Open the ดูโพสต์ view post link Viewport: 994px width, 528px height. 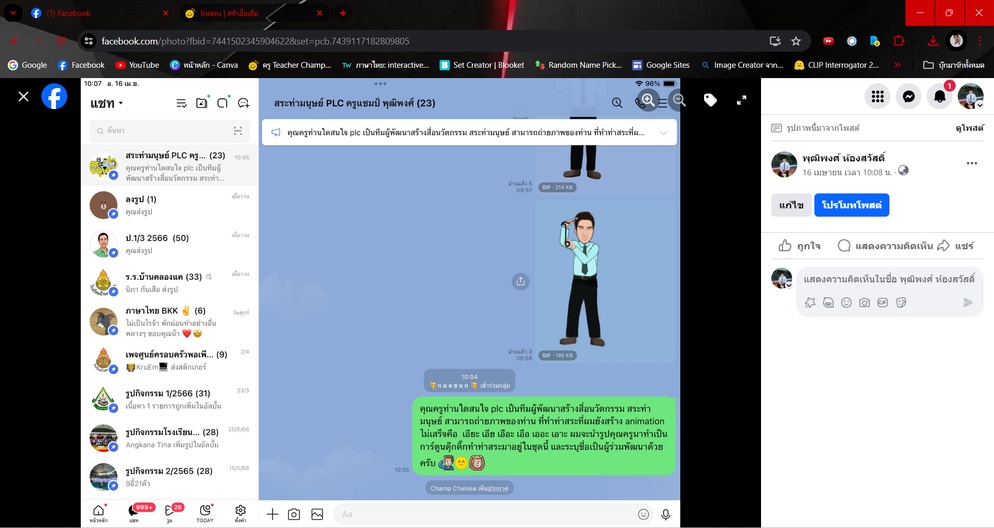coord(969,127)
